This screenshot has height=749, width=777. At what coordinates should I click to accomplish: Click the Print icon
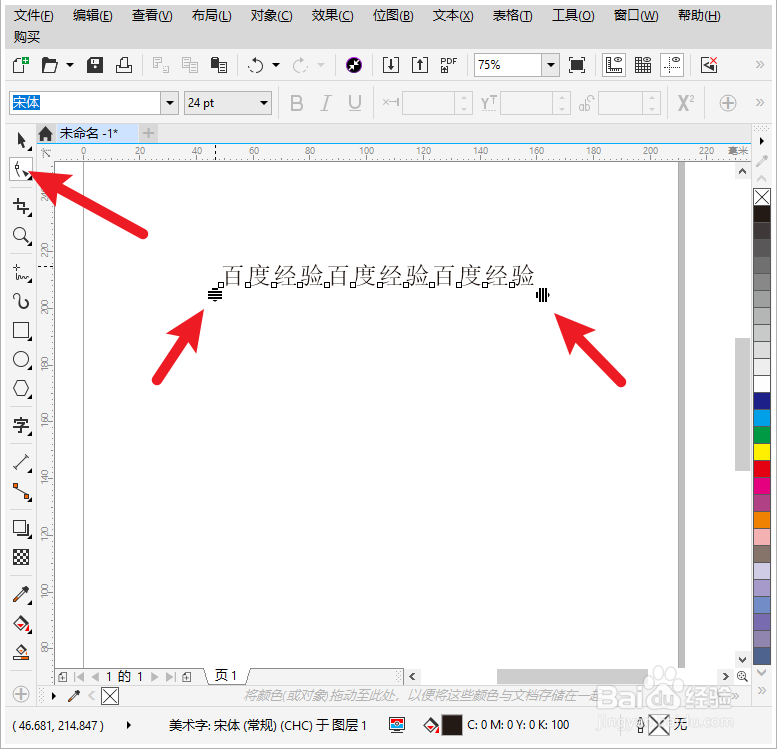pyautogui.click(x=123, y=65)
